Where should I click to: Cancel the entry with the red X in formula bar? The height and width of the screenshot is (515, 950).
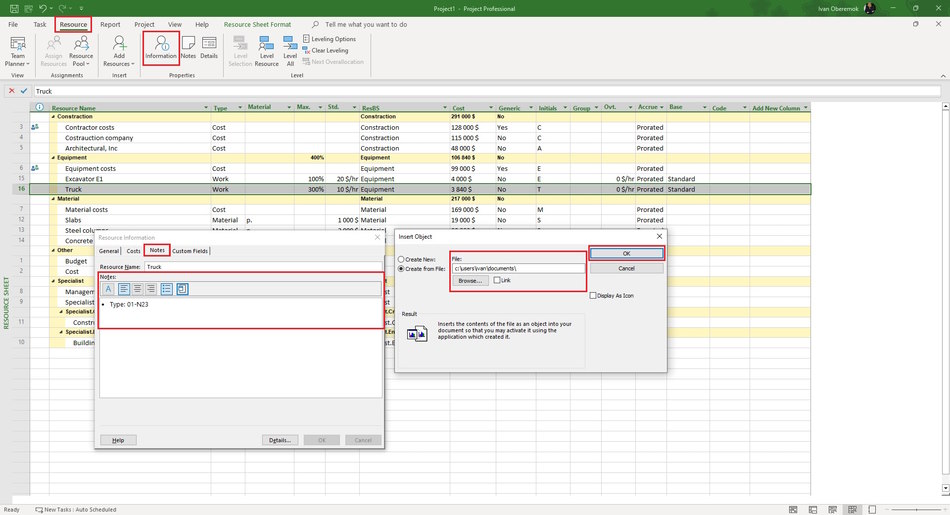click(x=12, y=91)
